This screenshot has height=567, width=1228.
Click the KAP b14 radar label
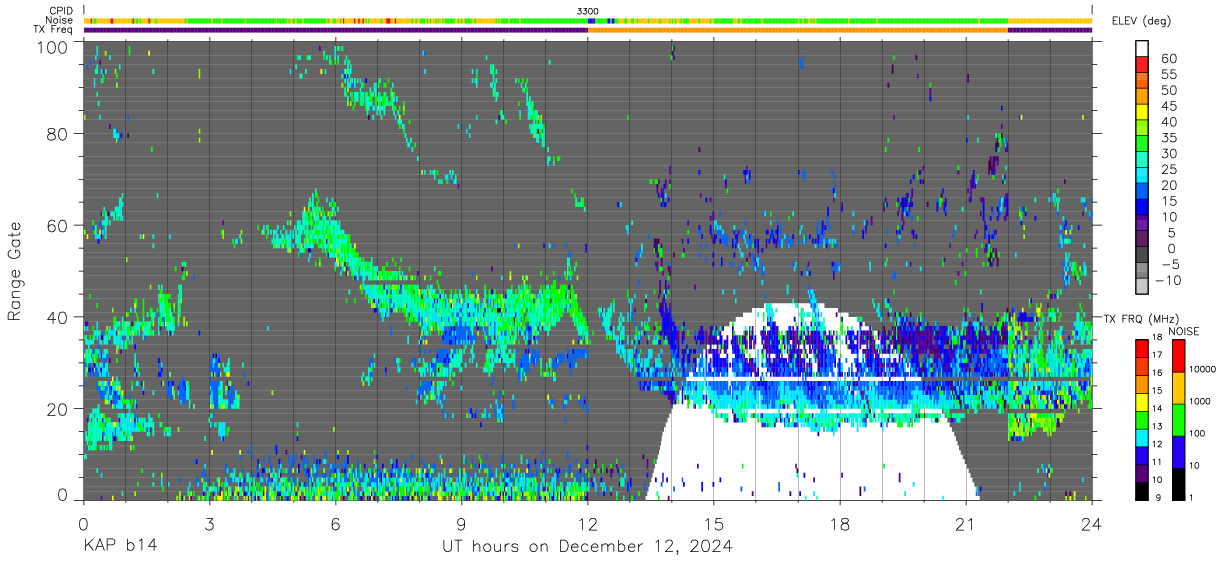click(x=119, y=546)
